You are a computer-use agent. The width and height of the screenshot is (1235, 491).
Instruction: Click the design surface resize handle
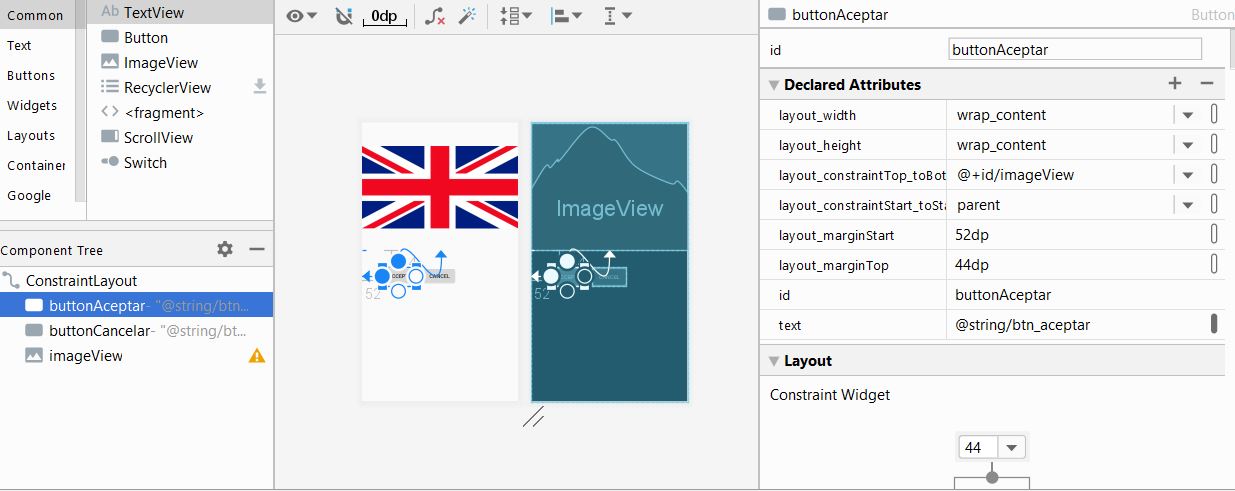coord(533,417)
